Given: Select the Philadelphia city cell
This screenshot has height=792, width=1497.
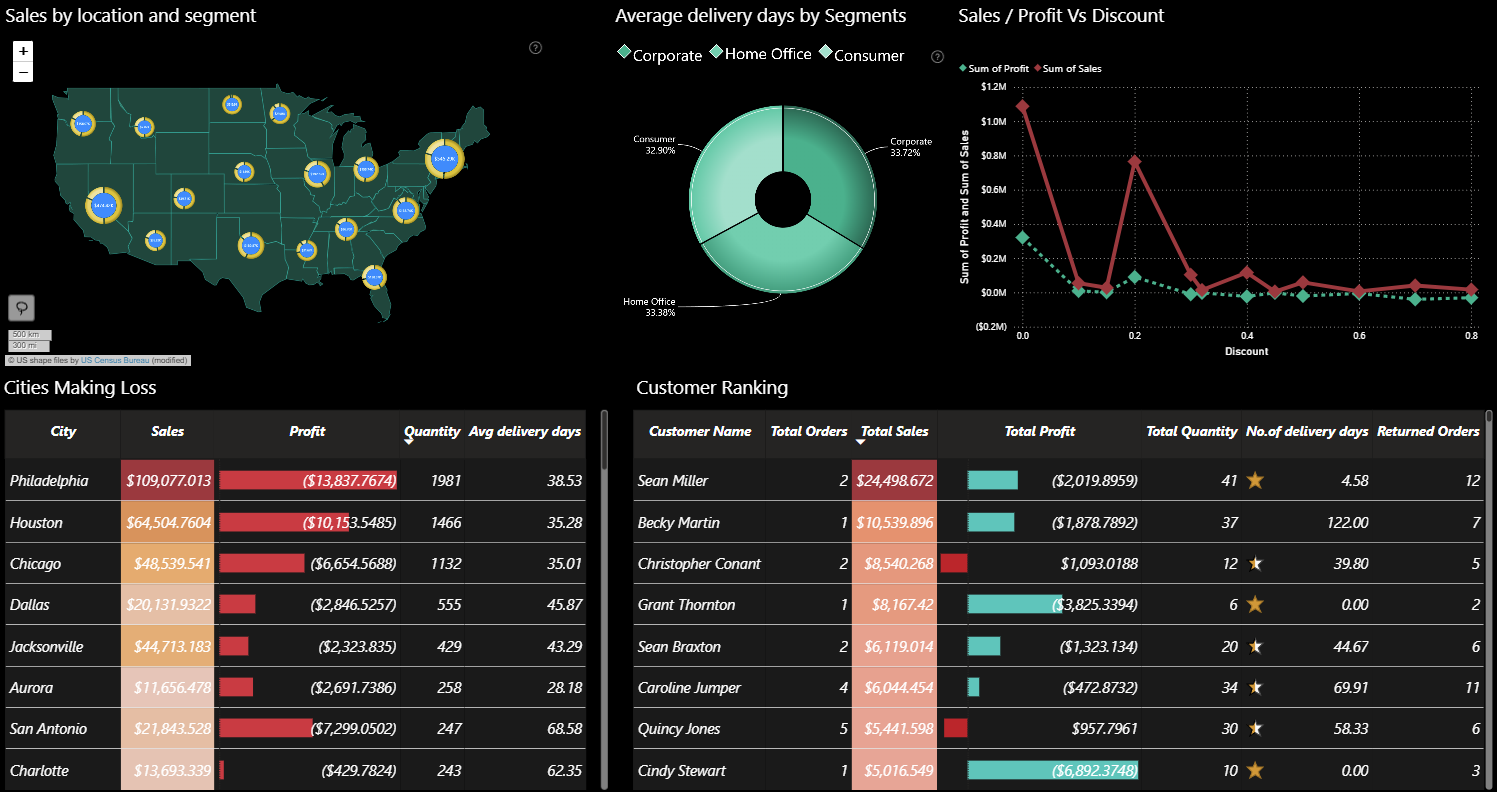Looking at the screenshot, I should [63, 481].
